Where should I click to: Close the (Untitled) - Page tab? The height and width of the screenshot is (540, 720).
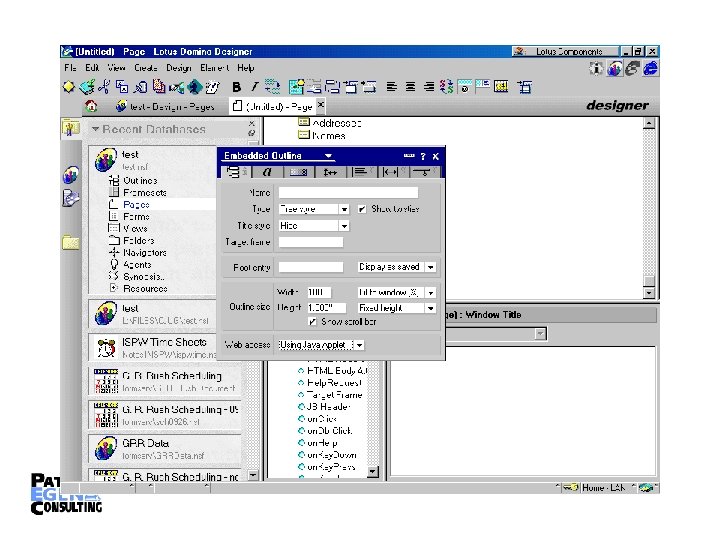(x=321, y=105)
